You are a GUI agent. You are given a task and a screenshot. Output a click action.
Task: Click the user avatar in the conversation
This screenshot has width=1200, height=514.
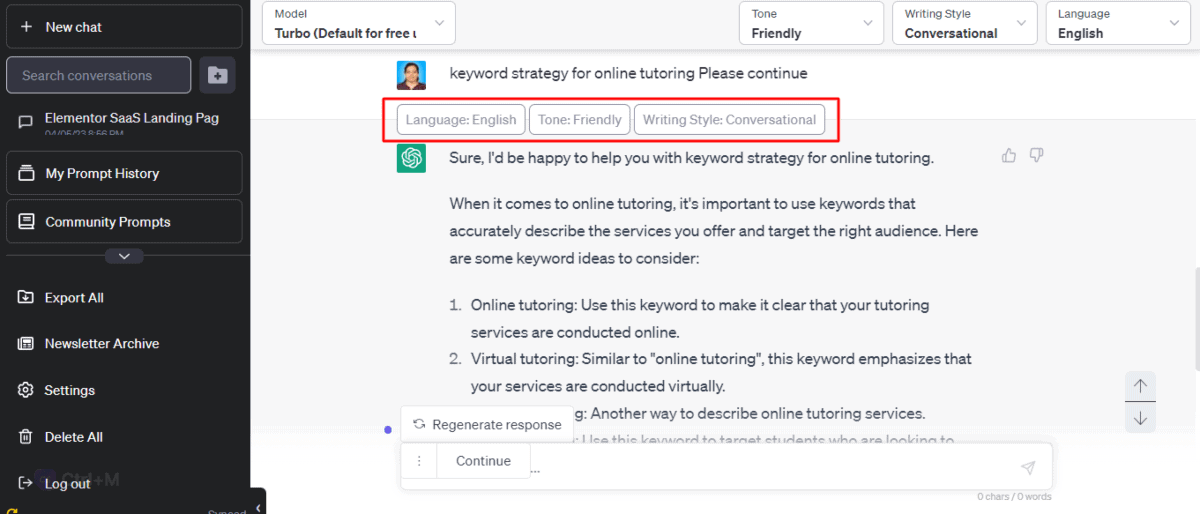411,75
